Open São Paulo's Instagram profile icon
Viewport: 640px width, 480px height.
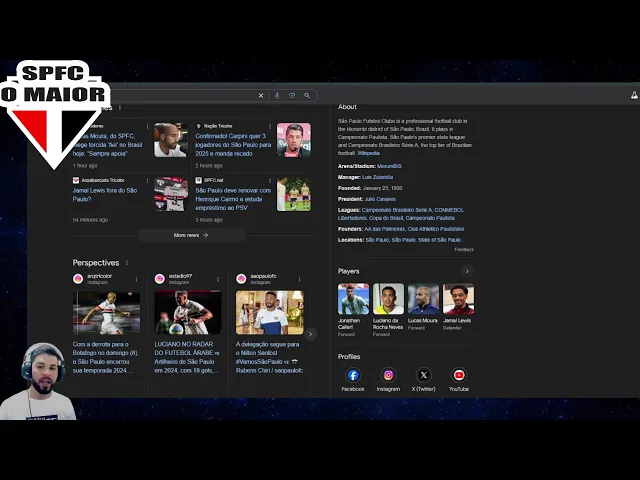pos(388,375)
